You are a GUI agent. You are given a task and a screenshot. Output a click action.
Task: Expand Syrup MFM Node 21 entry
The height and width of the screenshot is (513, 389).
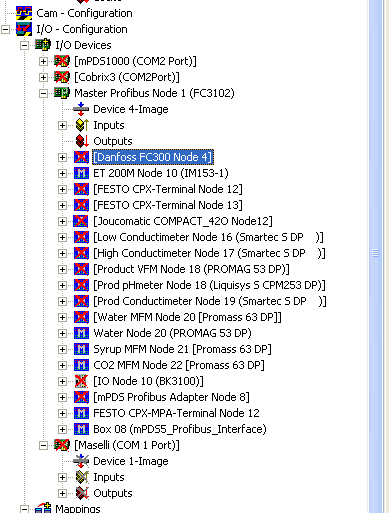coord(62,349)
